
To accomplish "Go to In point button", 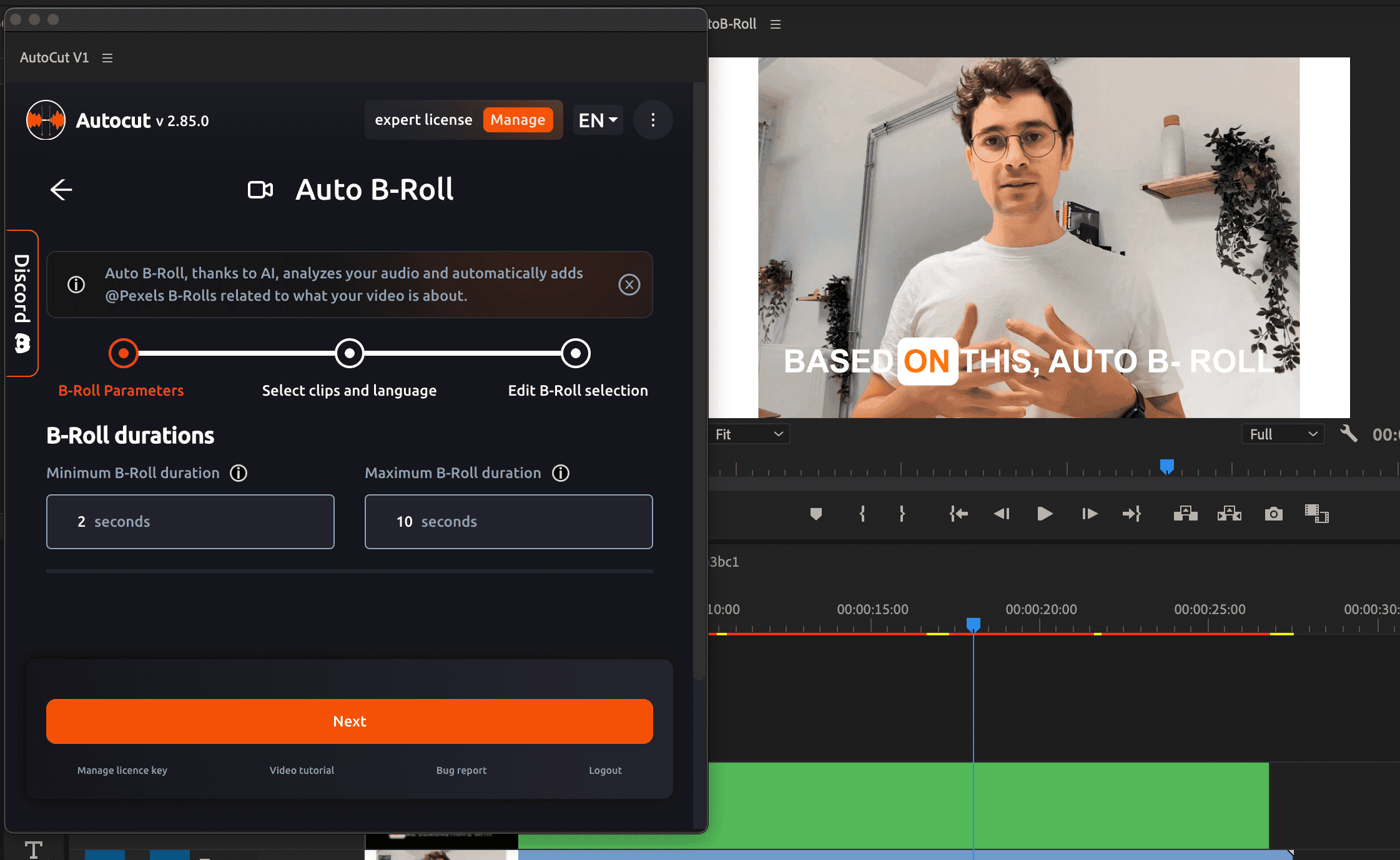I will click(959, 514).
